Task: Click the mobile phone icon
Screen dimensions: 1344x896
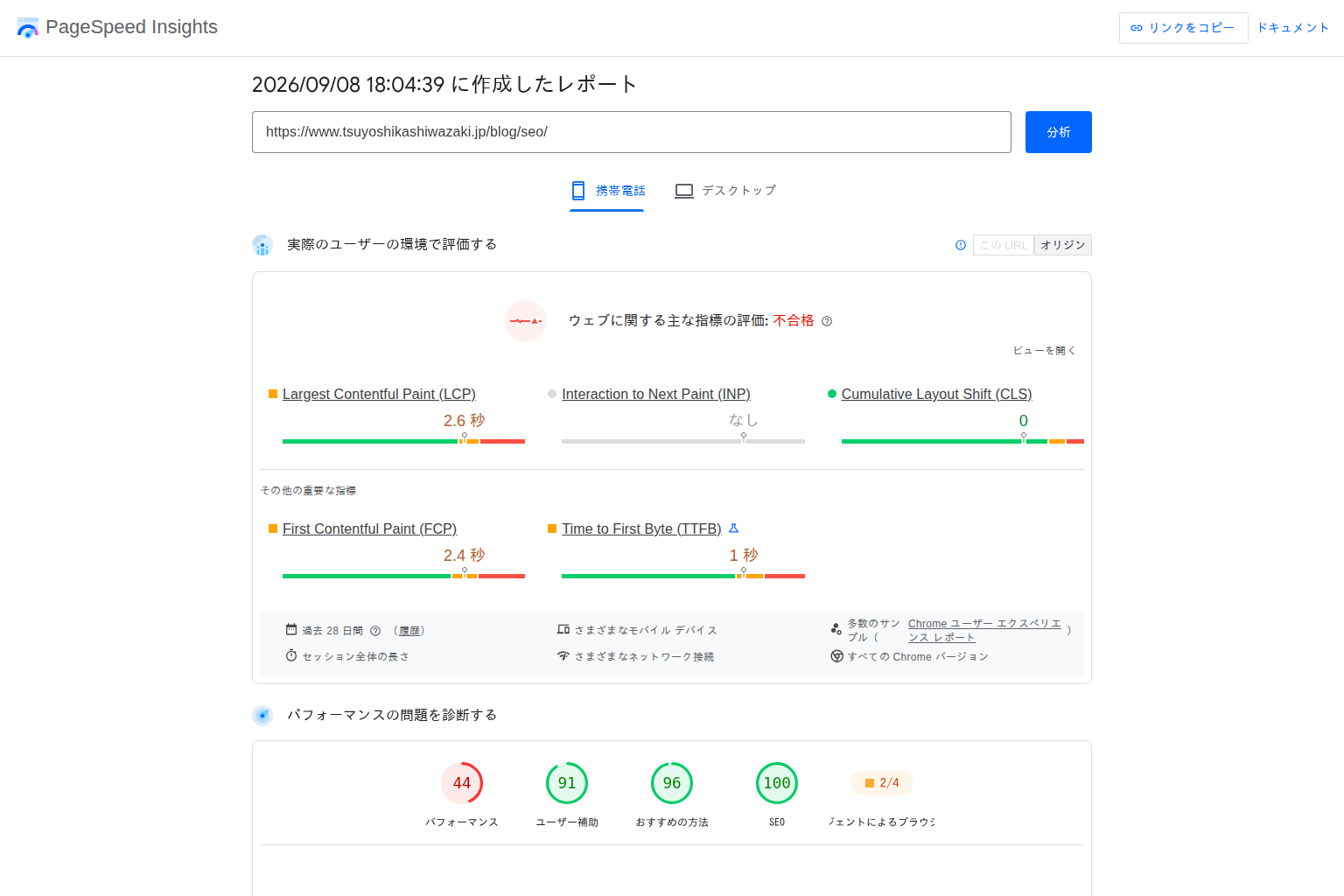Action: pos(578,191)
